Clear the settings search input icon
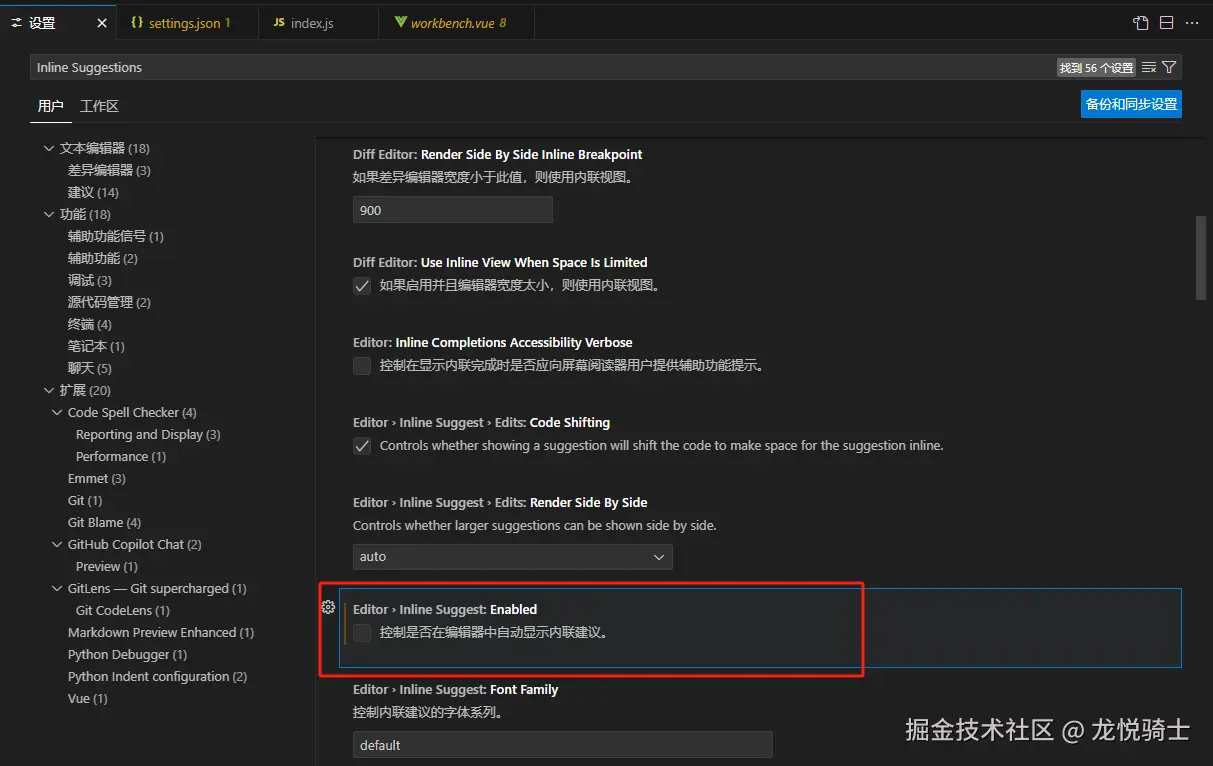Screen dimensions: 1213x766 click(1149, 67)
